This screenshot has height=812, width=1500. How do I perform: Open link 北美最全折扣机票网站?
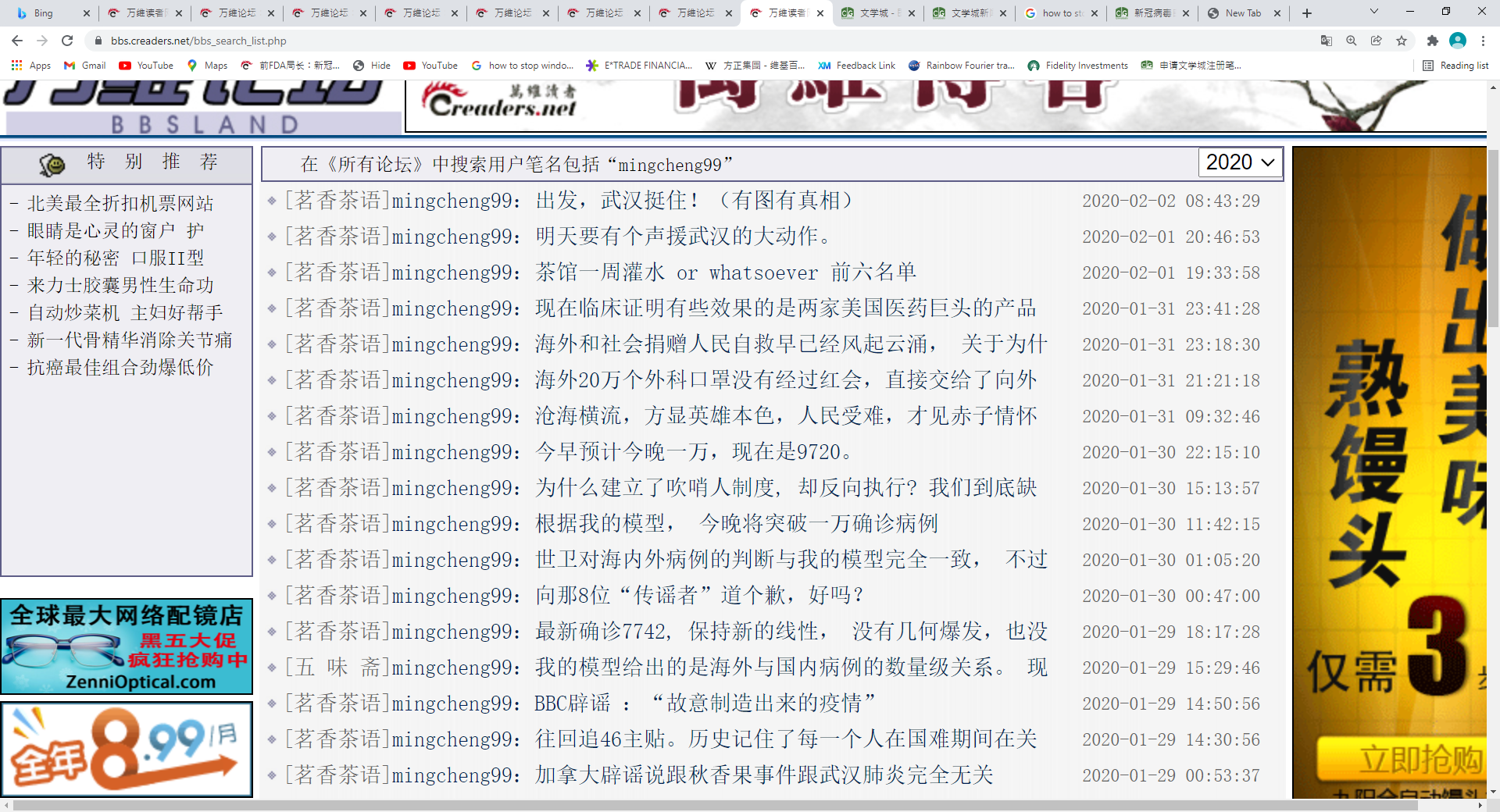click(x=120, y=204)
